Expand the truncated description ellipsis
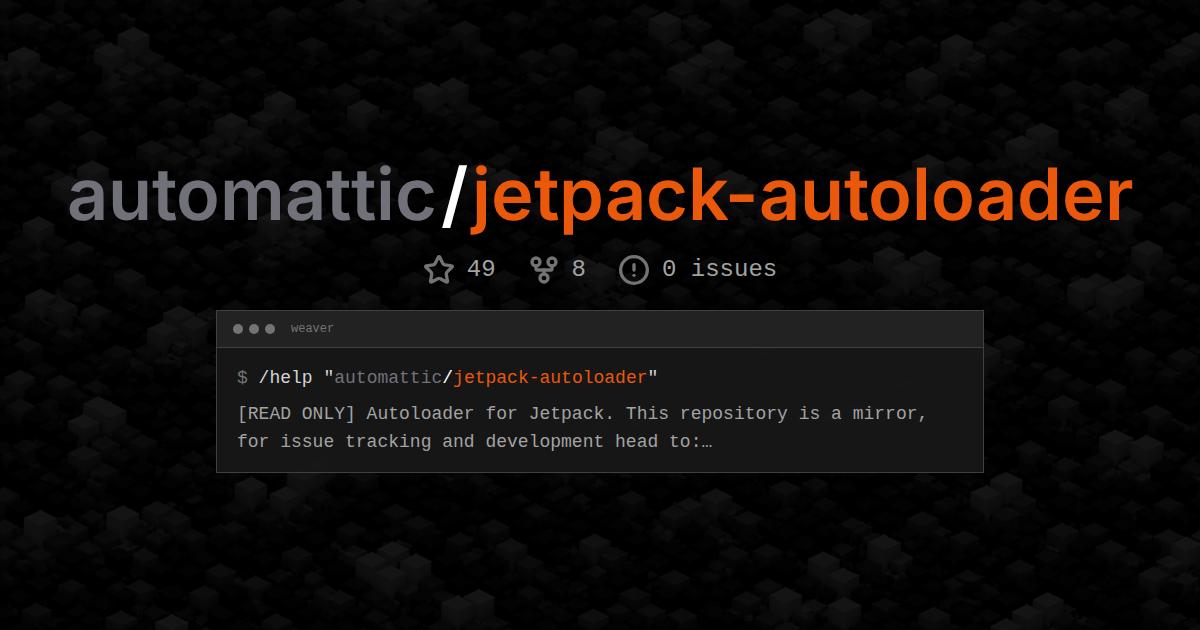1200x630 pixels. (708, 442)
